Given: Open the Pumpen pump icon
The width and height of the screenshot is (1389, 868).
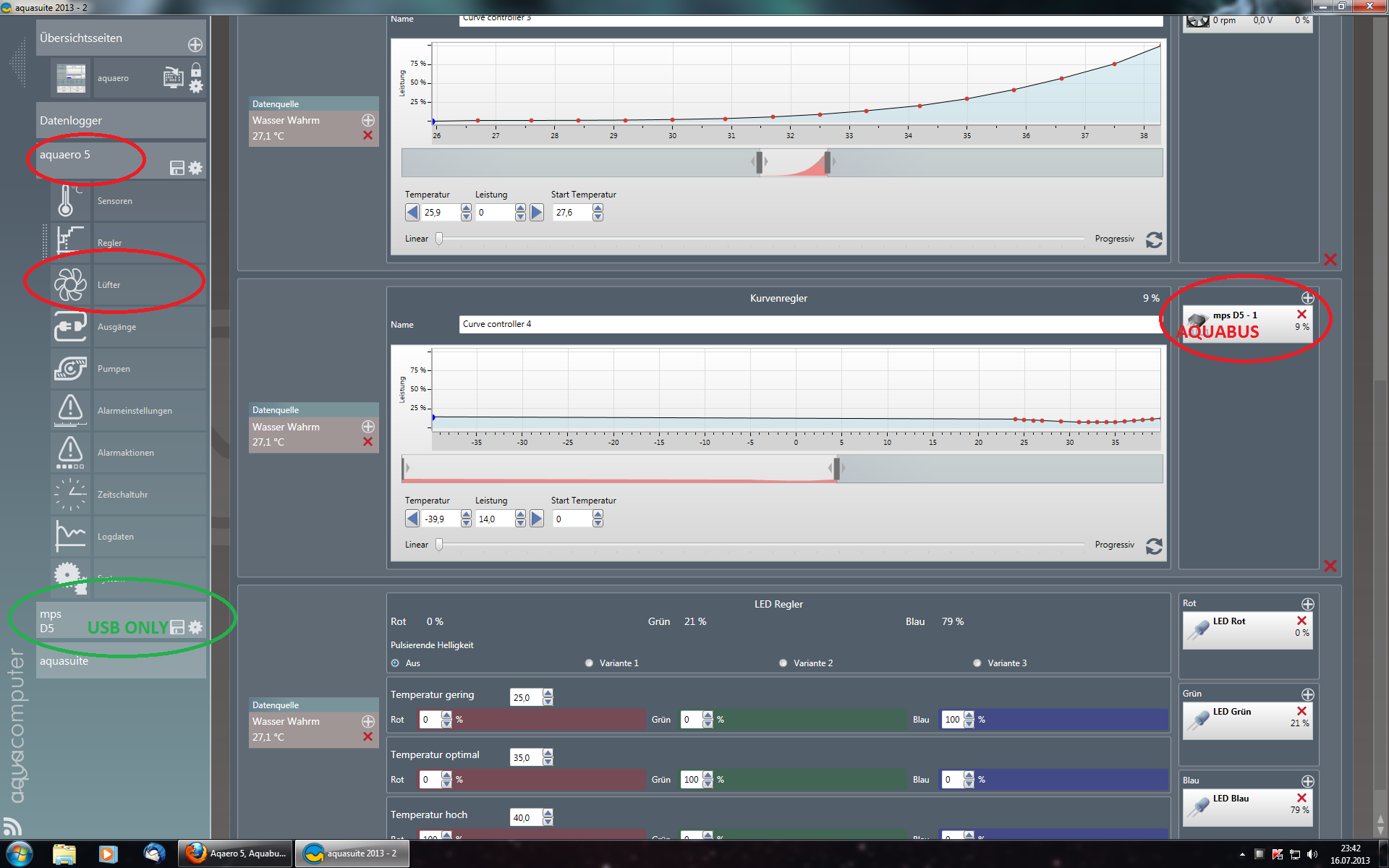Looking at the screenshot, I should pyautogui.click(x=69, y=368).
